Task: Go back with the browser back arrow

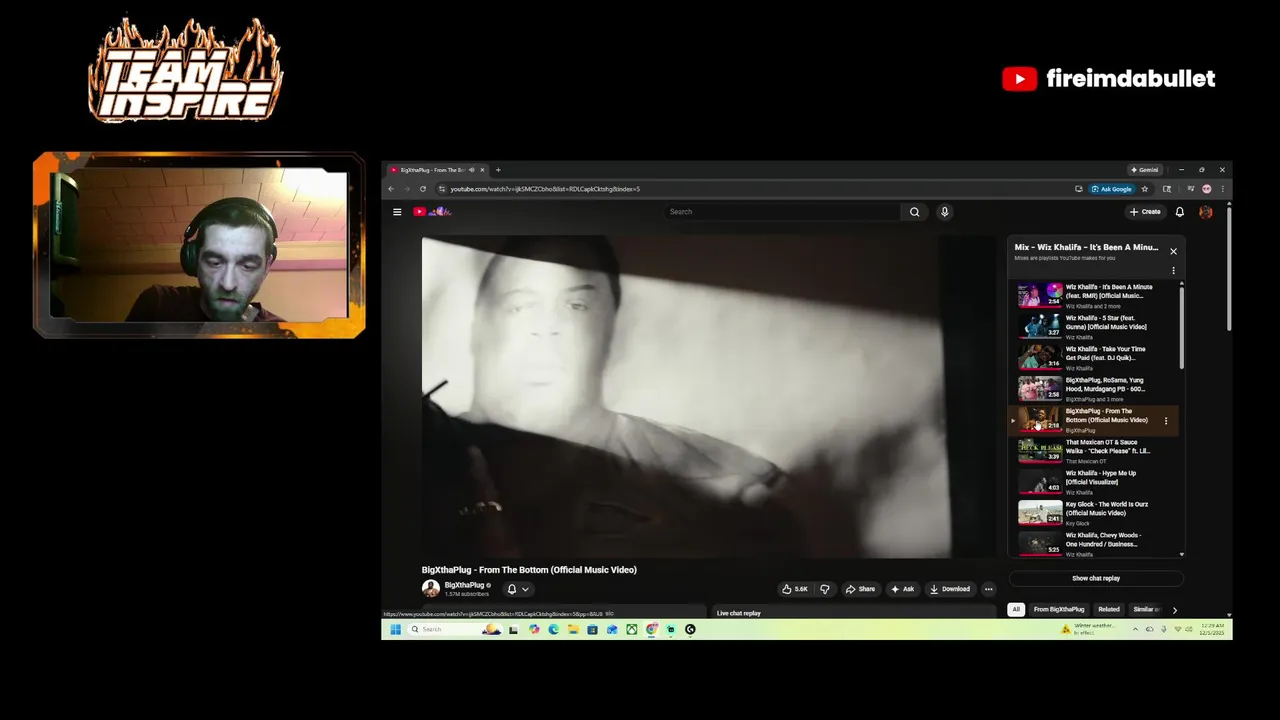Action: 391,189
